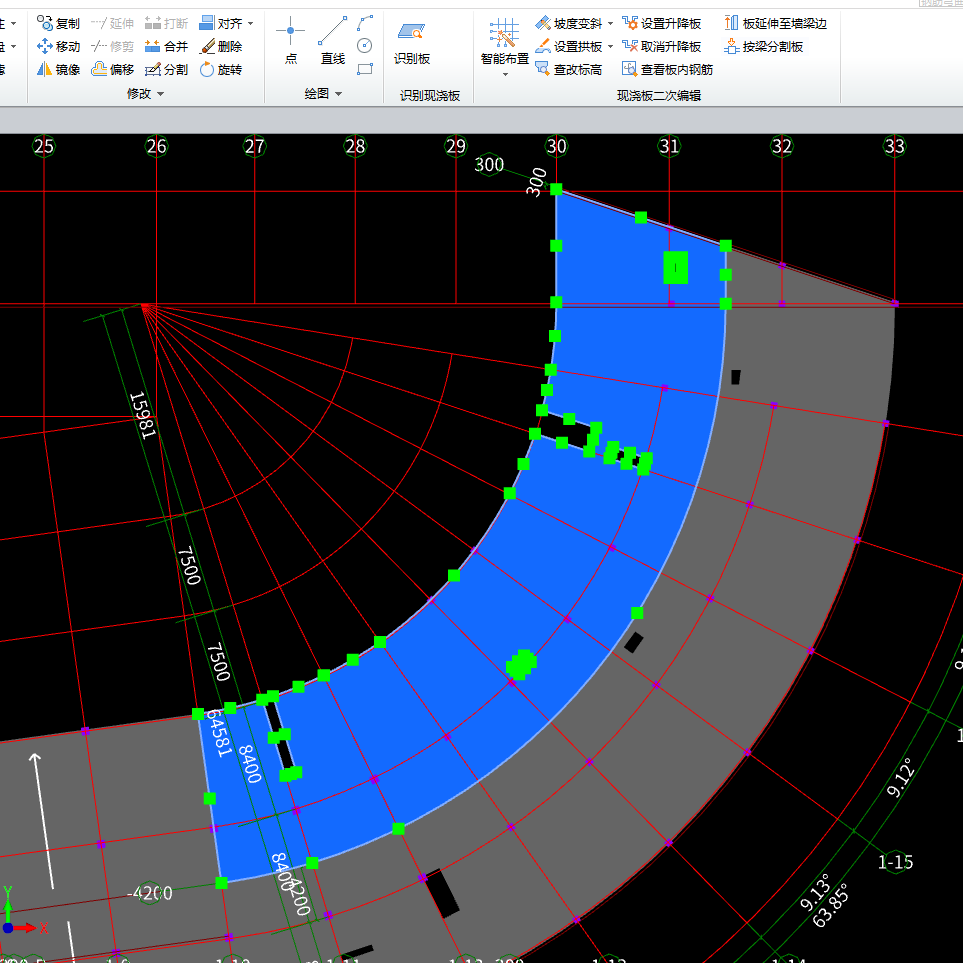This screenshot has height=963, width=963.
Task: Click 查看板内钢筋 (View slab rebar)
Action: [x=667, y=69]
